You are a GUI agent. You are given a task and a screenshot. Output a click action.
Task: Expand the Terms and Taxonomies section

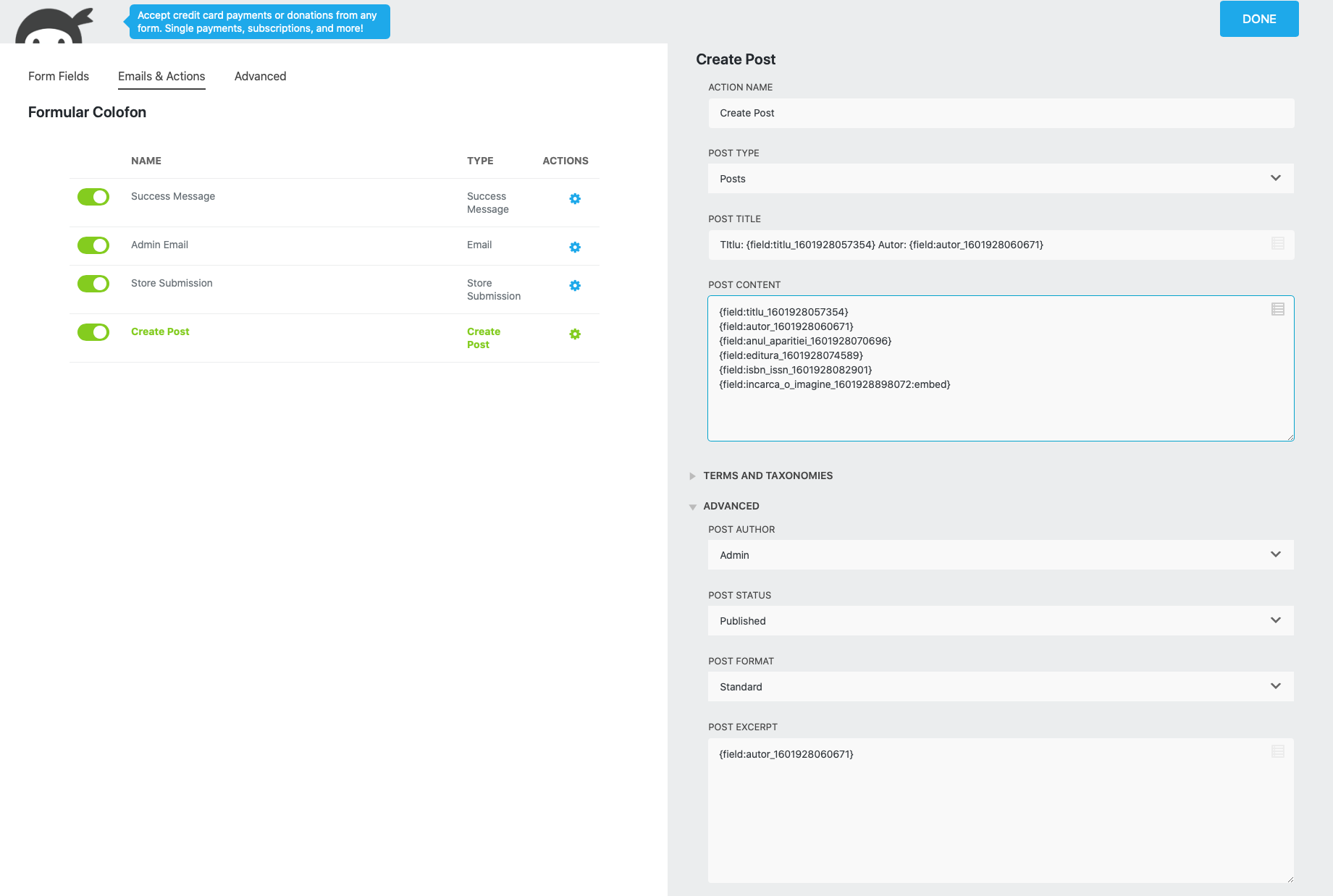click(768, 476)
